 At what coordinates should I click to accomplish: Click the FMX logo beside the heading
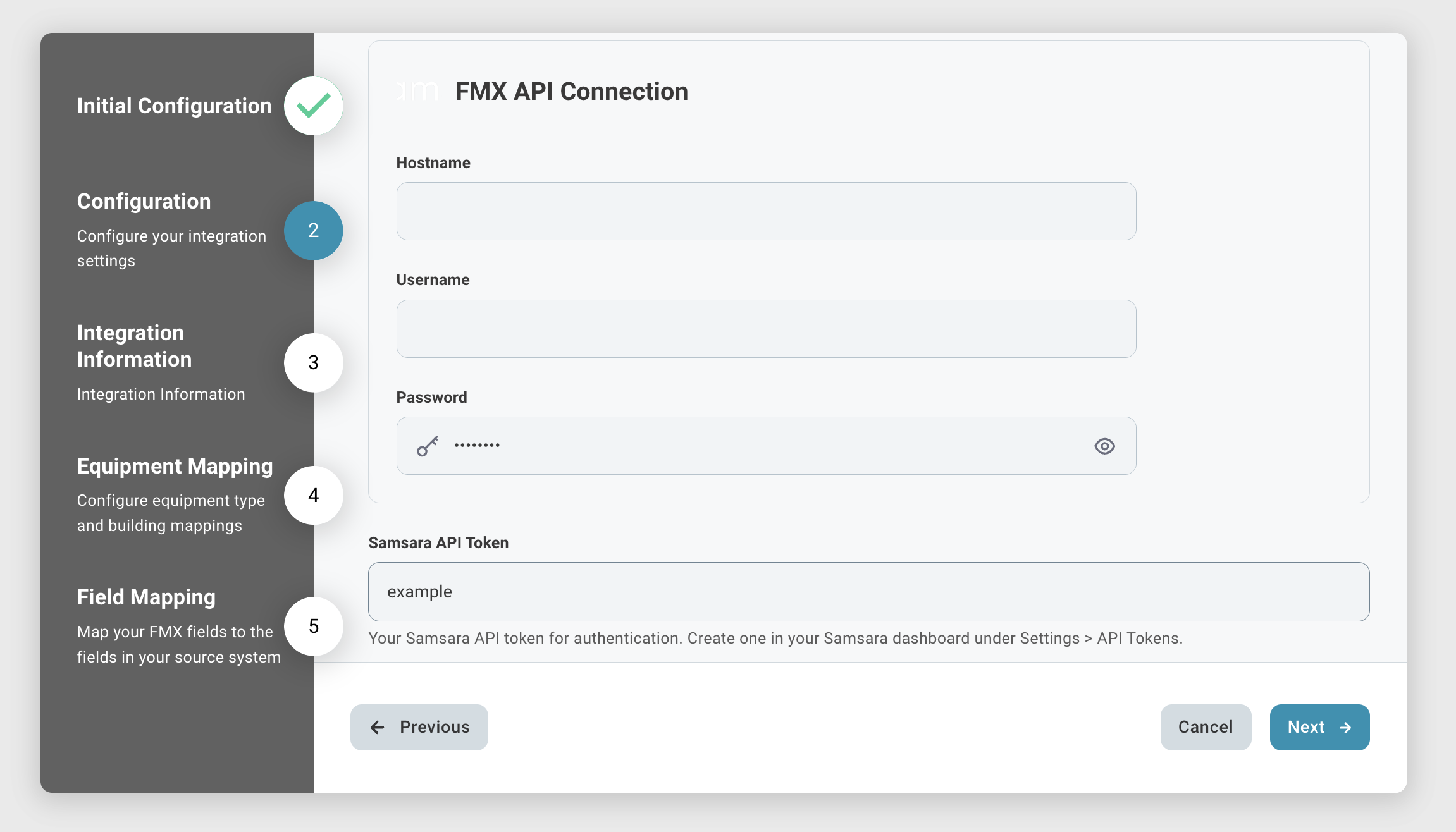[x=417, y=92]
